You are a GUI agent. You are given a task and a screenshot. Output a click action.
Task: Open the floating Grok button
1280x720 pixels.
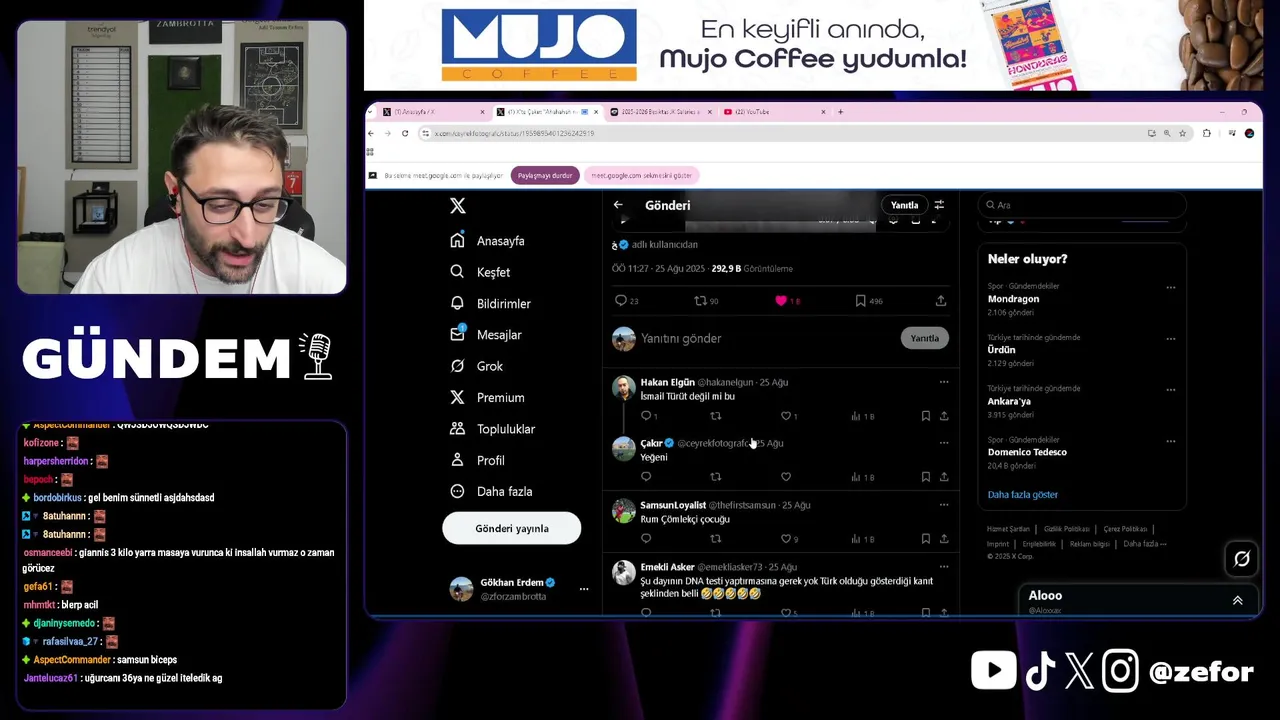[1242, 559]
